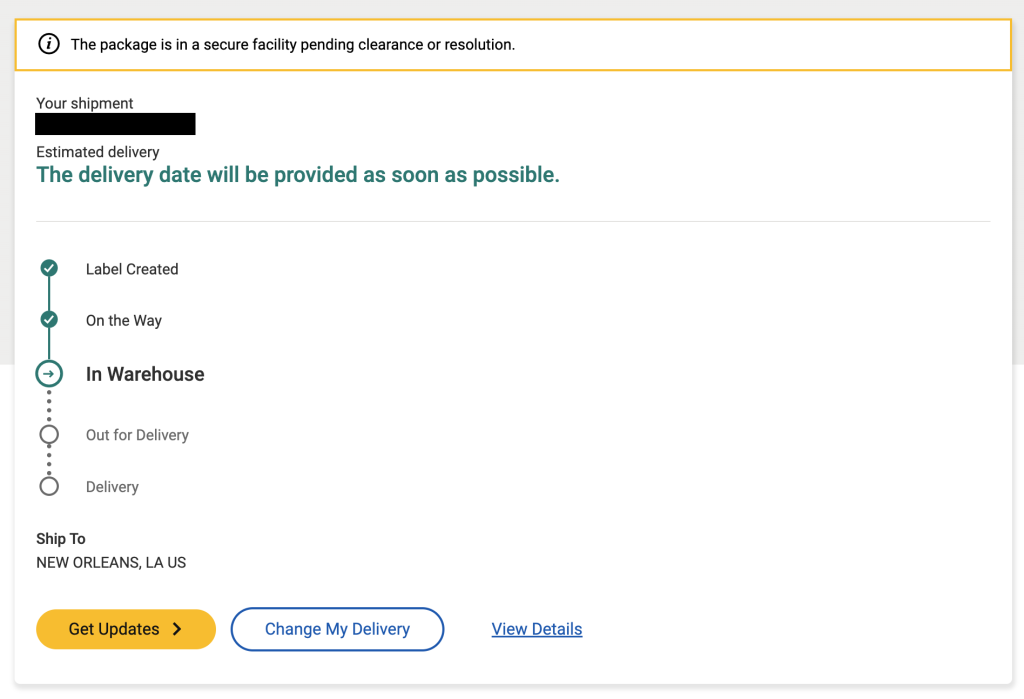Click the In Warehouse arrow status icon
This screenshot has height=699, width=1024.
(49, 374)
